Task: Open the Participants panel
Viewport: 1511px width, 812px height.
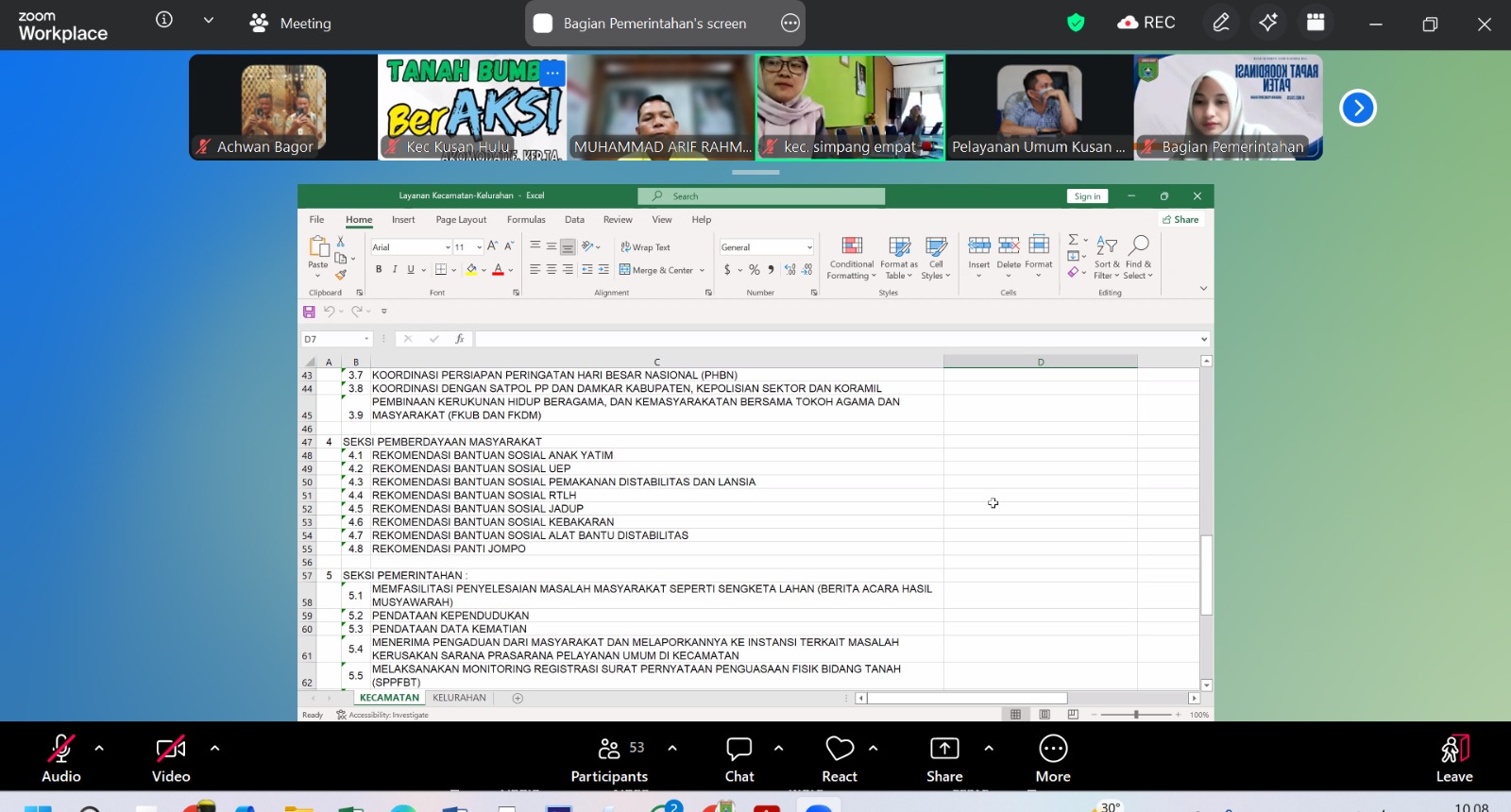Action: pos(609,759)
